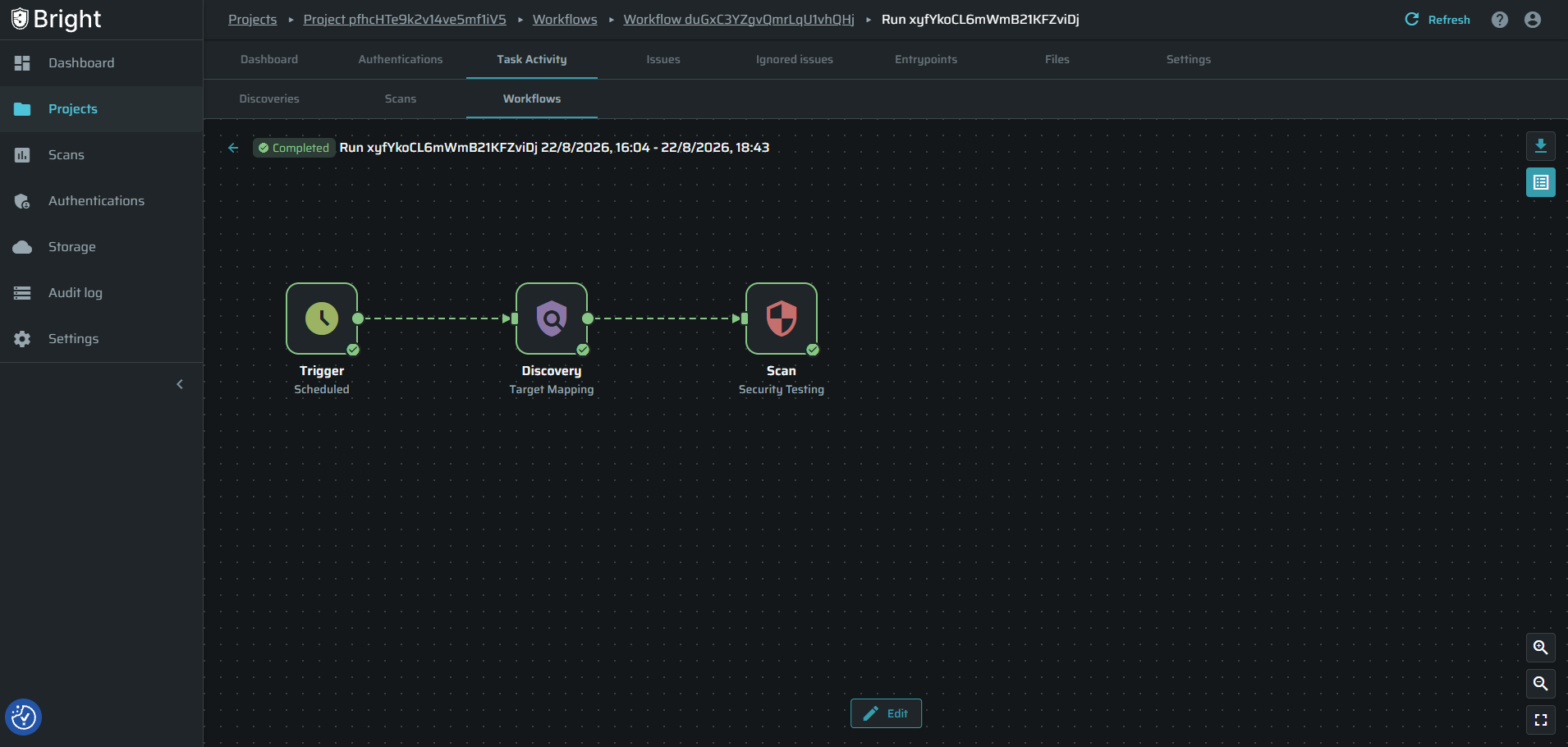Click the Trigger node output connector dot
Screen dimensions: 1568x747
(x=358, y=319)
